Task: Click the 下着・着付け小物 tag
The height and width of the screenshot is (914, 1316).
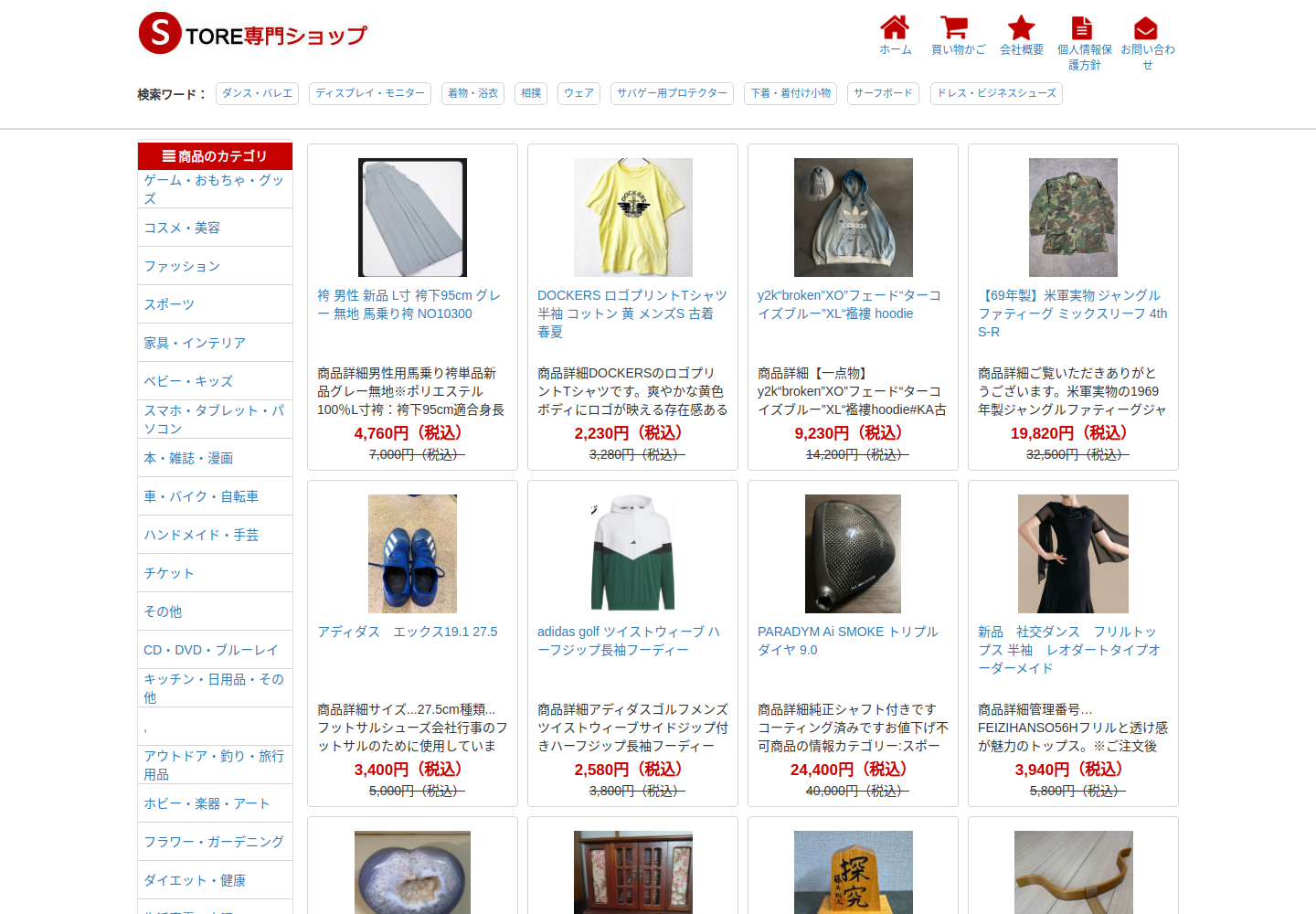Action: point(791,93)
